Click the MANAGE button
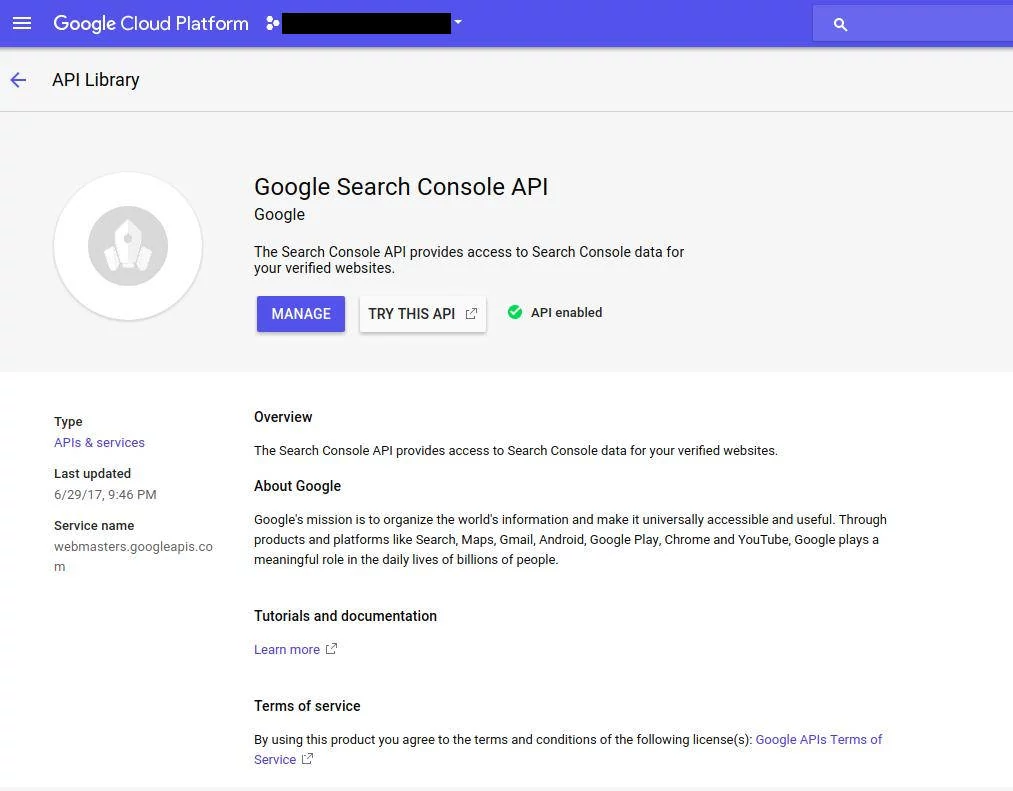 [x=300, y=313]
